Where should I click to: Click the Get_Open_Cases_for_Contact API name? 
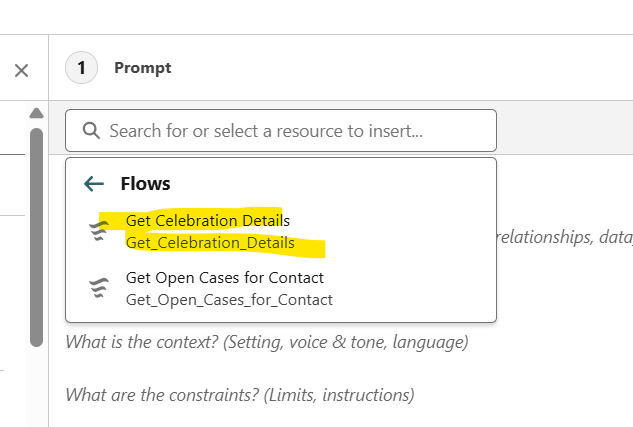[229, 299]
